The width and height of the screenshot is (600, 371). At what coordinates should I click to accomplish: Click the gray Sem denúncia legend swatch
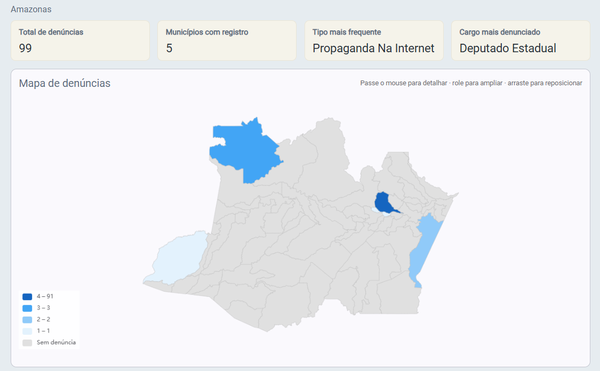(27, 342)
